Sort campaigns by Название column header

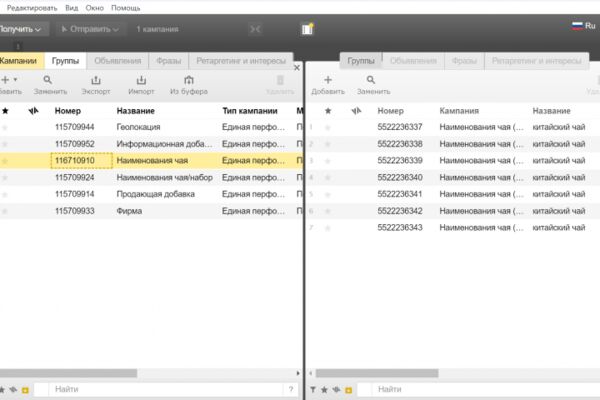[135, 111]
